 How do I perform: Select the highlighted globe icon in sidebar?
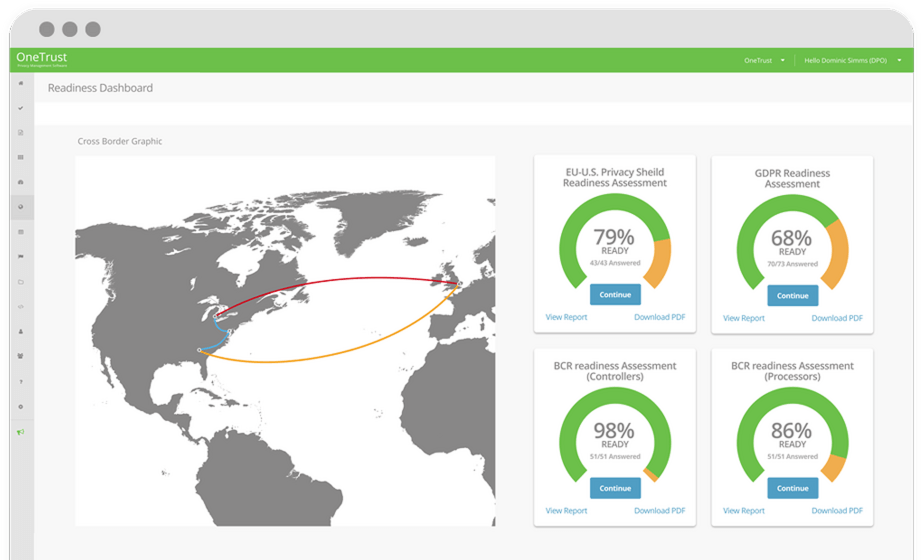coord(21,207)
